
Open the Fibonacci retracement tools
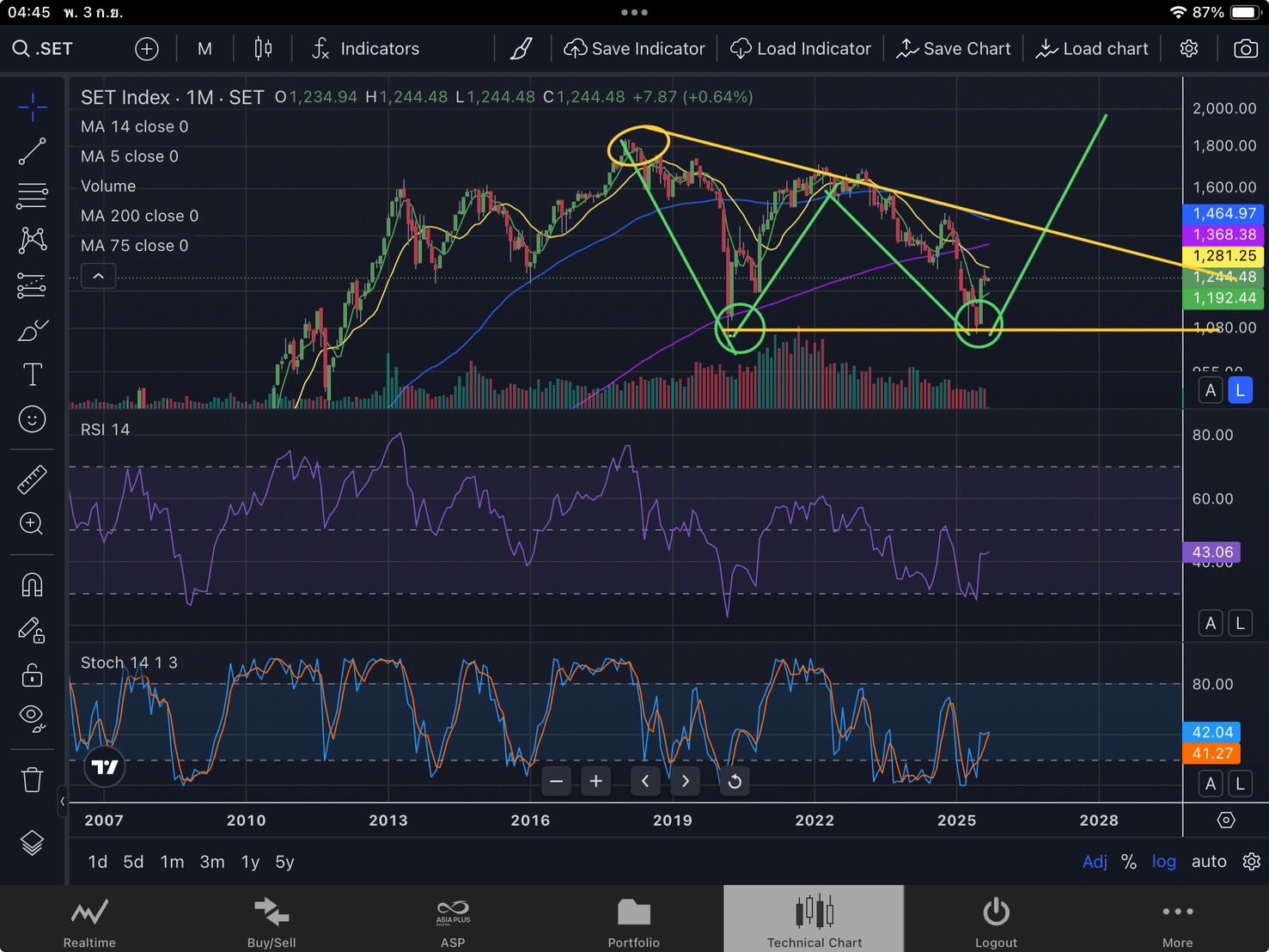point(32,196)
